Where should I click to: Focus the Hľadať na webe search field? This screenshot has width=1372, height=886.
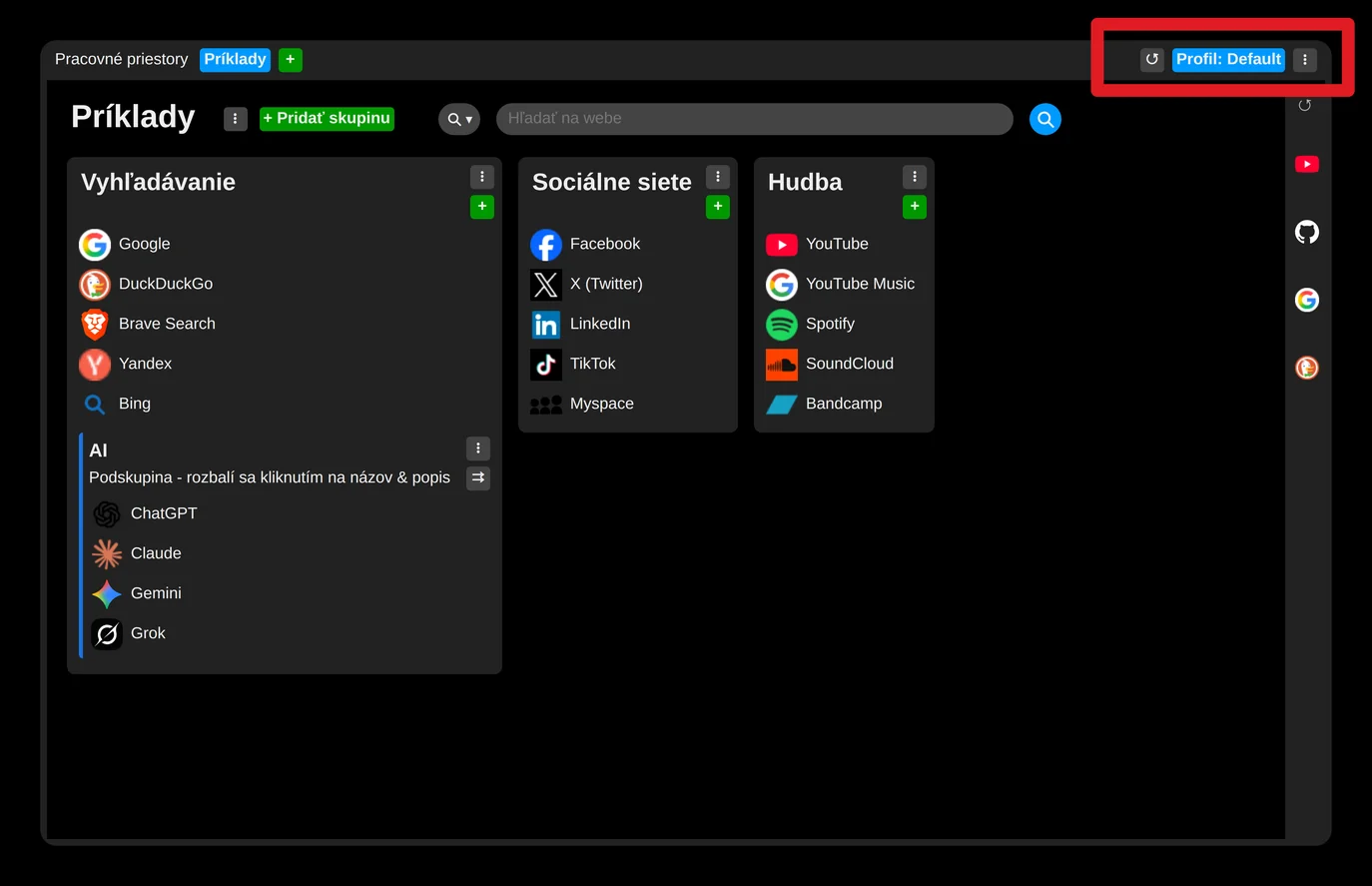click(x=755, y=119)
